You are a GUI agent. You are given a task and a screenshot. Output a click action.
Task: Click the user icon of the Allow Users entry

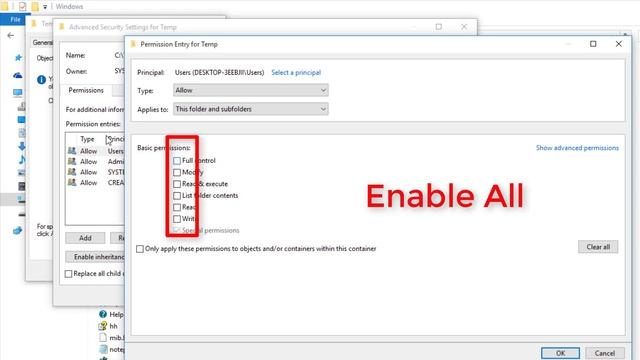tap(72, 151)
